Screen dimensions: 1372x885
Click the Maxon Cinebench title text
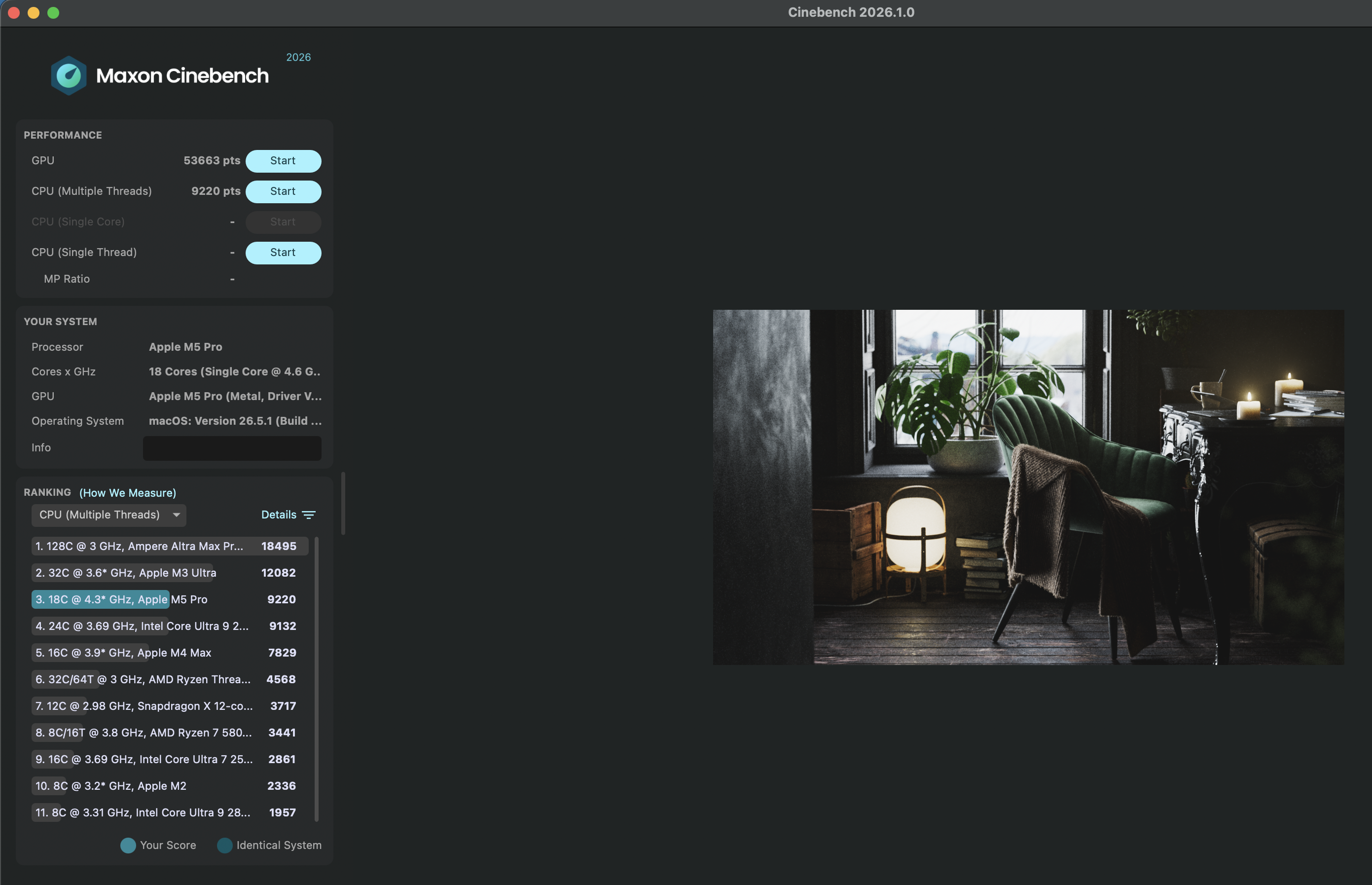pos(182,76)
